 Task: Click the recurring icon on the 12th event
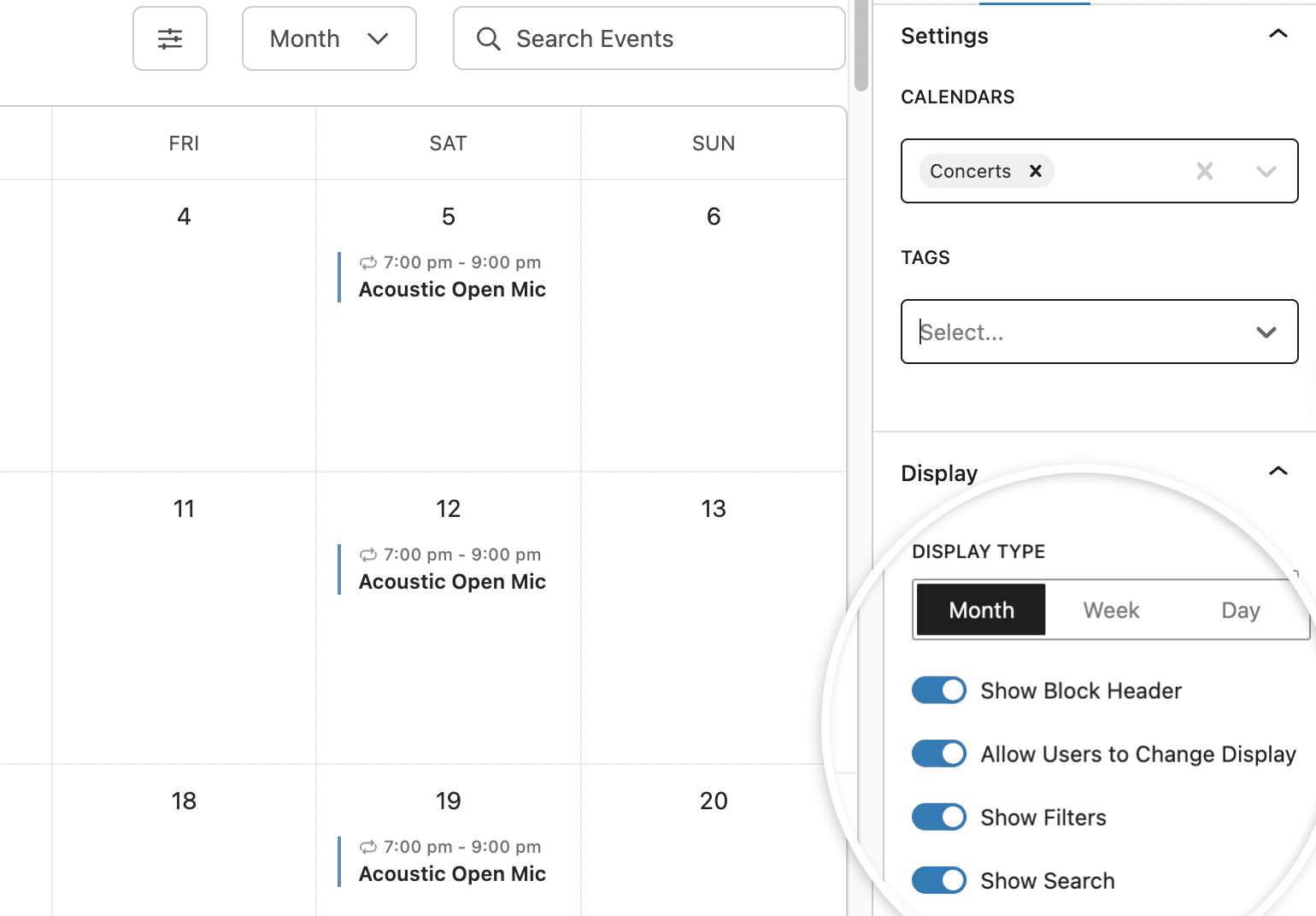click(x=368, y=555)
